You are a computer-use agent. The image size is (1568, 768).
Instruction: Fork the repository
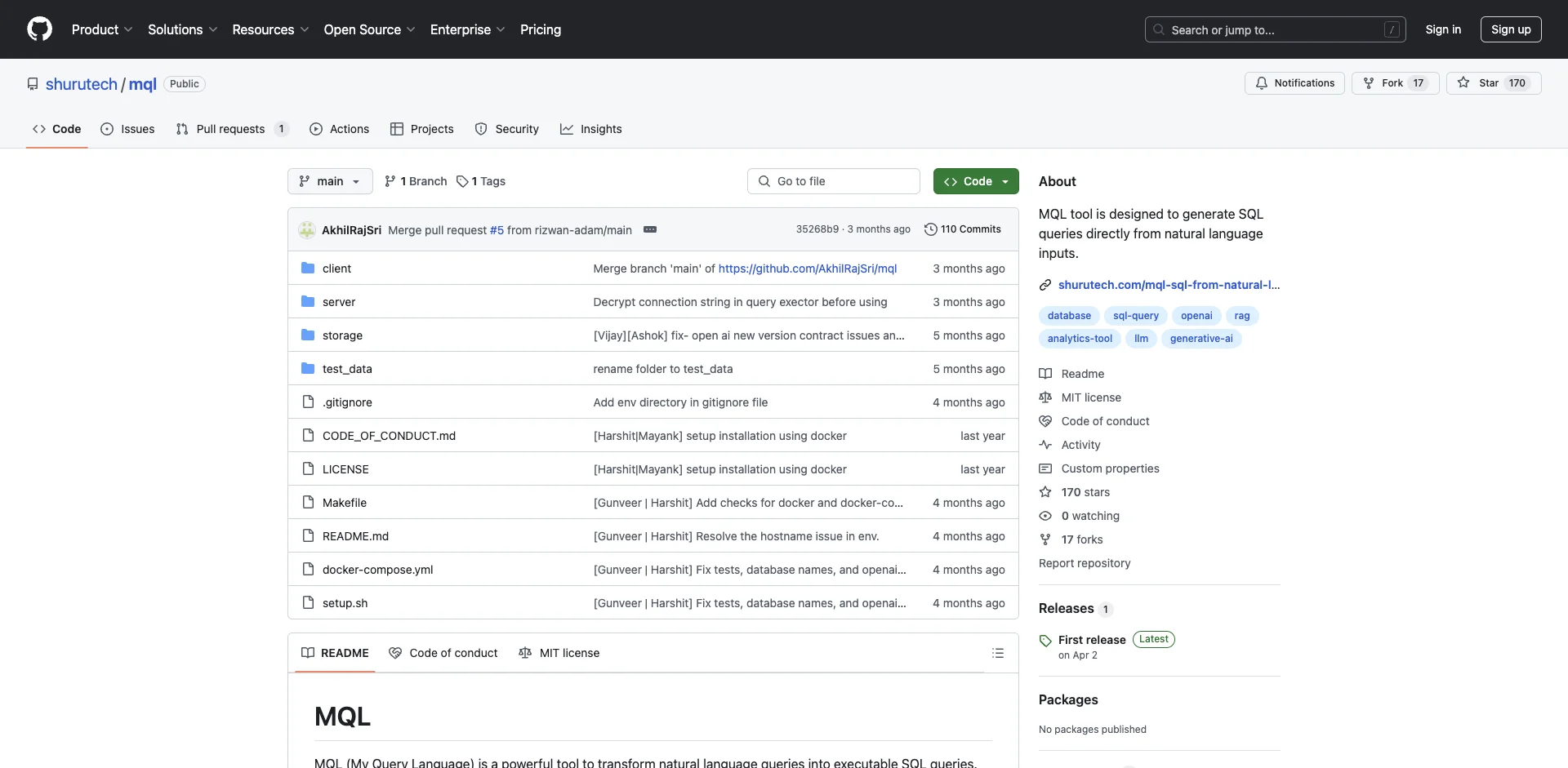1395,83
